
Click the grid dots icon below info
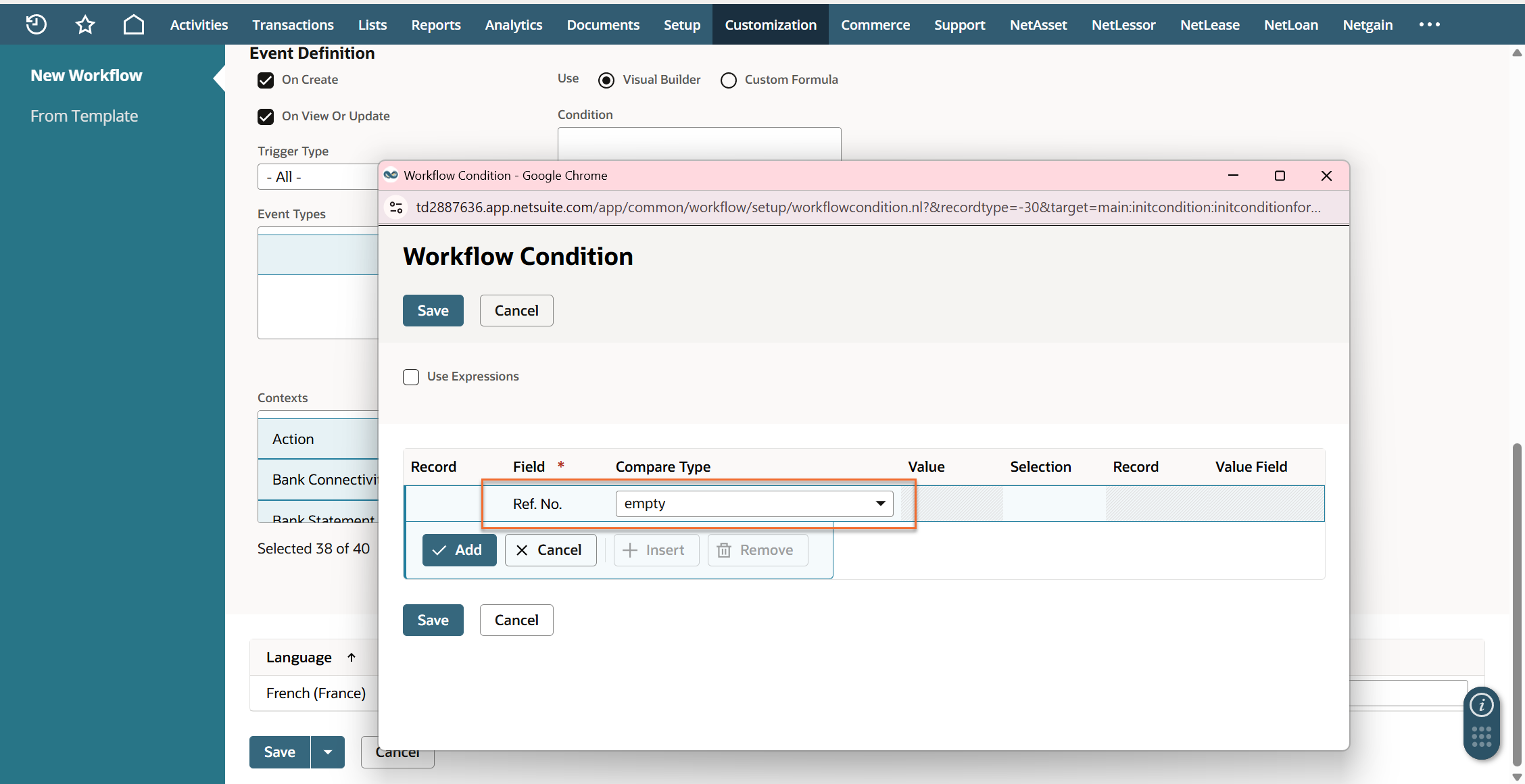(x=1481, y=737)
